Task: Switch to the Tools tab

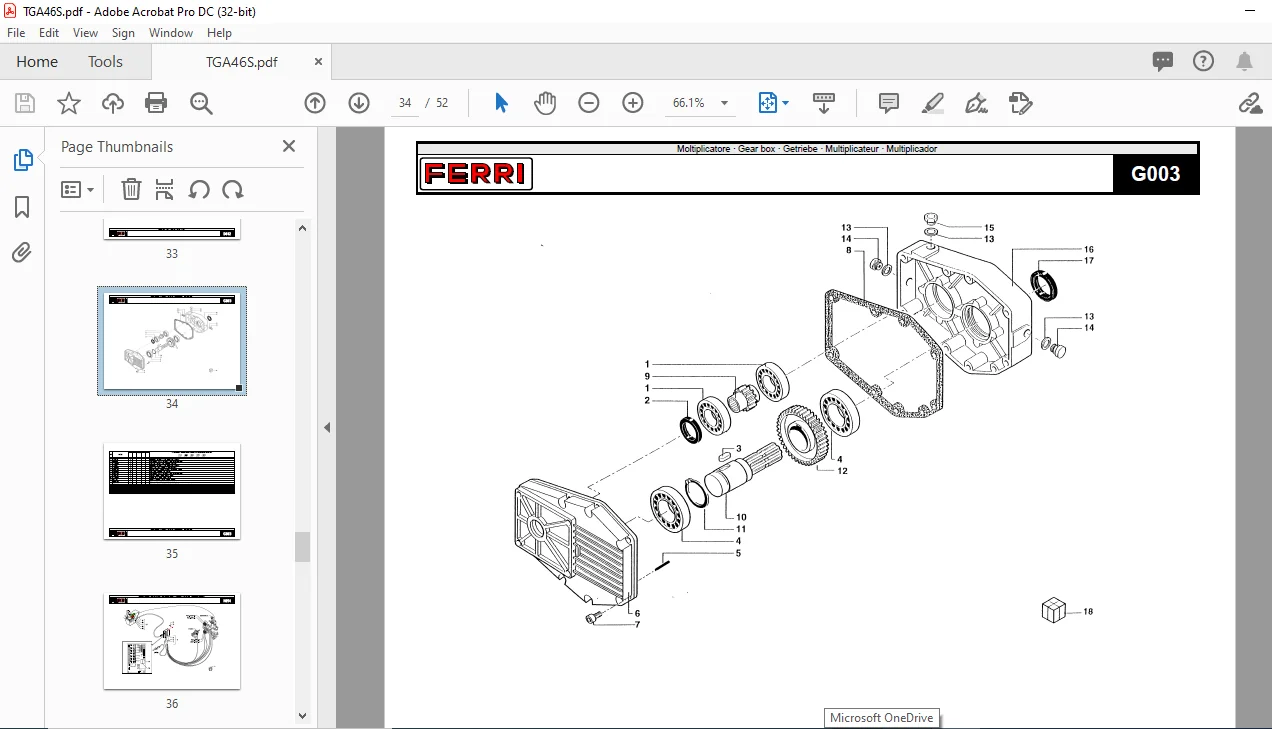Action: point(105,61)
